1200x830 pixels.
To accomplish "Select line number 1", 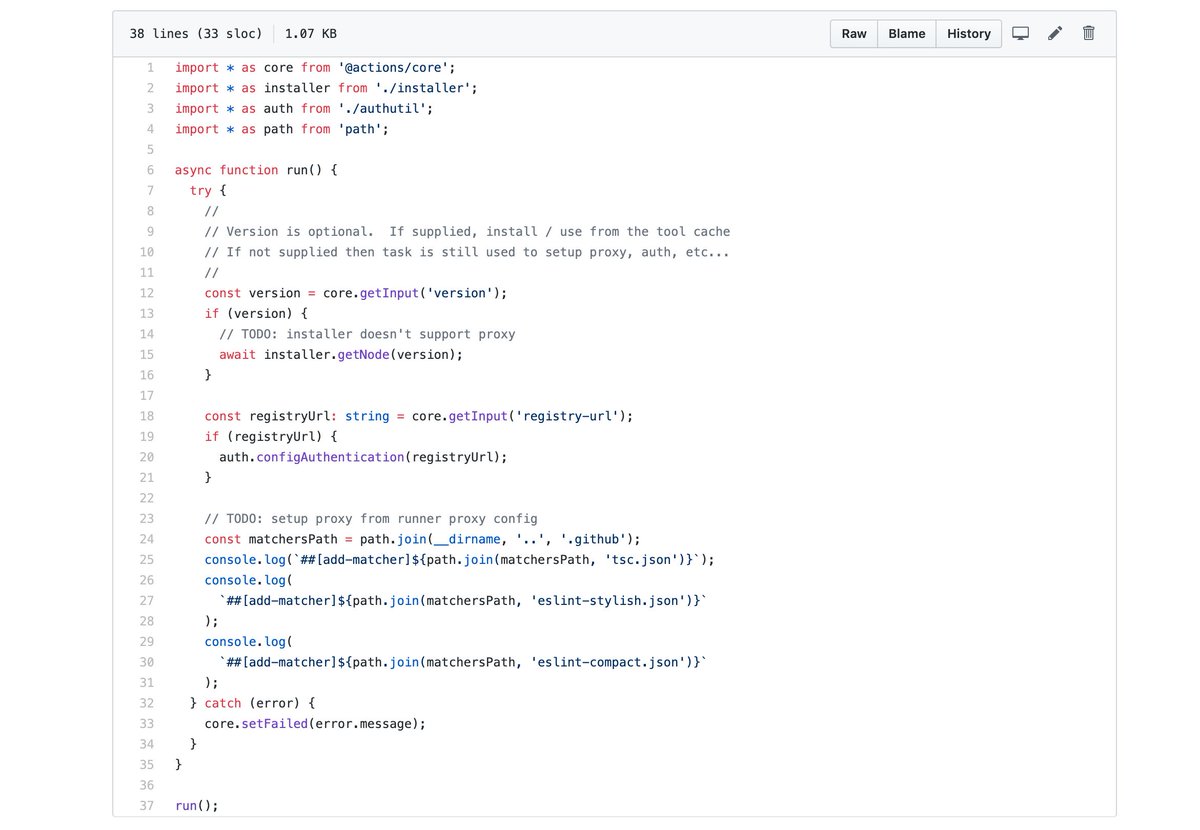I will pyautogui.click(x=150, y=67).
